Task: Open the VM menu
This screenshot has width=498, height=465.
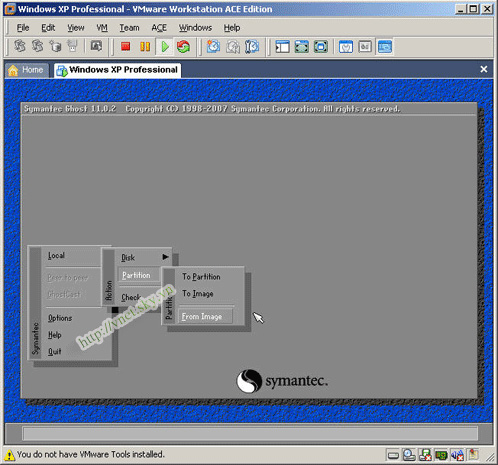Action: point(102,28)
